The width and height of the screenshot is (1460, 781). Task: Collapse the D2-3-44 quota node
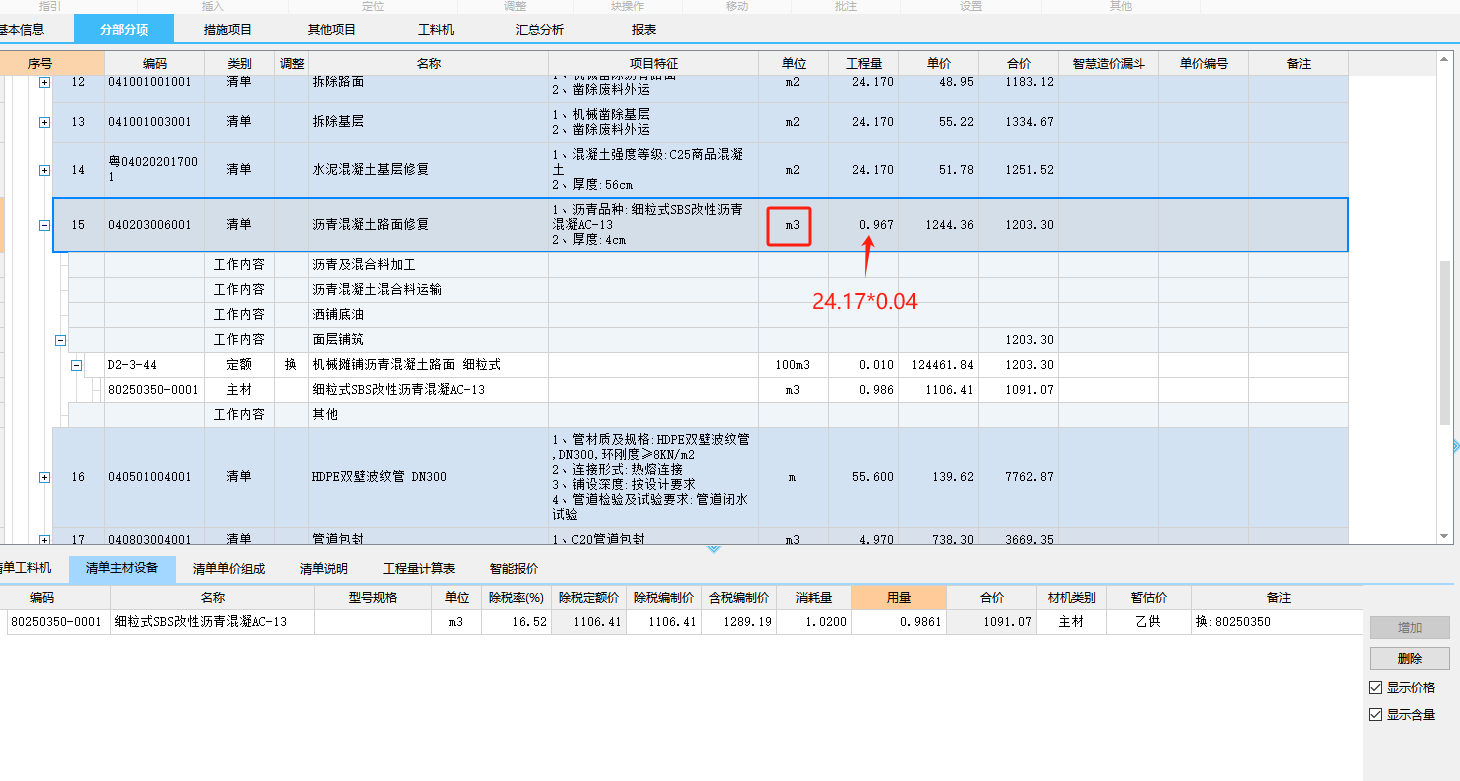tap(76, 366)
